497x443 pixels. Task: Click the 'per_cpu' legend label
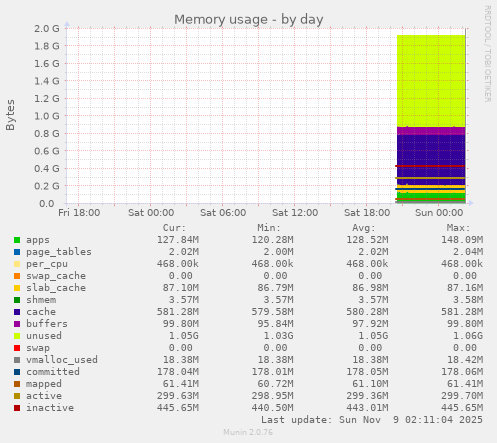click(x=47, y=264)
